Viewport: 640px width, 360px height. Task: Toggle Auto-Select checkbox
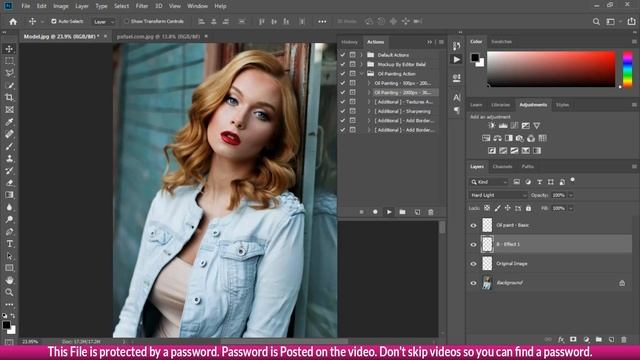coord(53,21)
